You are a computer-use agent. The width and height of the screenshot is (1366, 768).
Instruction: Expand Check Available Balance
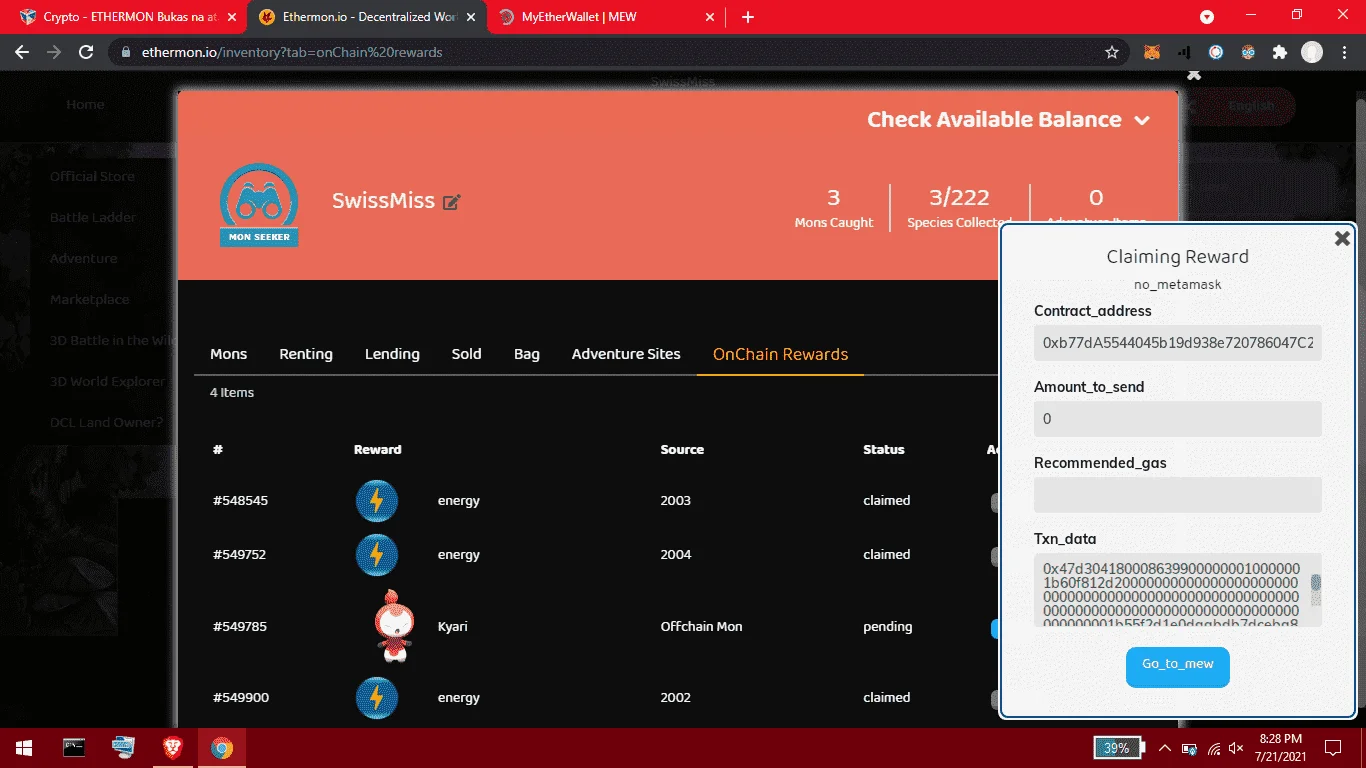pos(1008,120)
